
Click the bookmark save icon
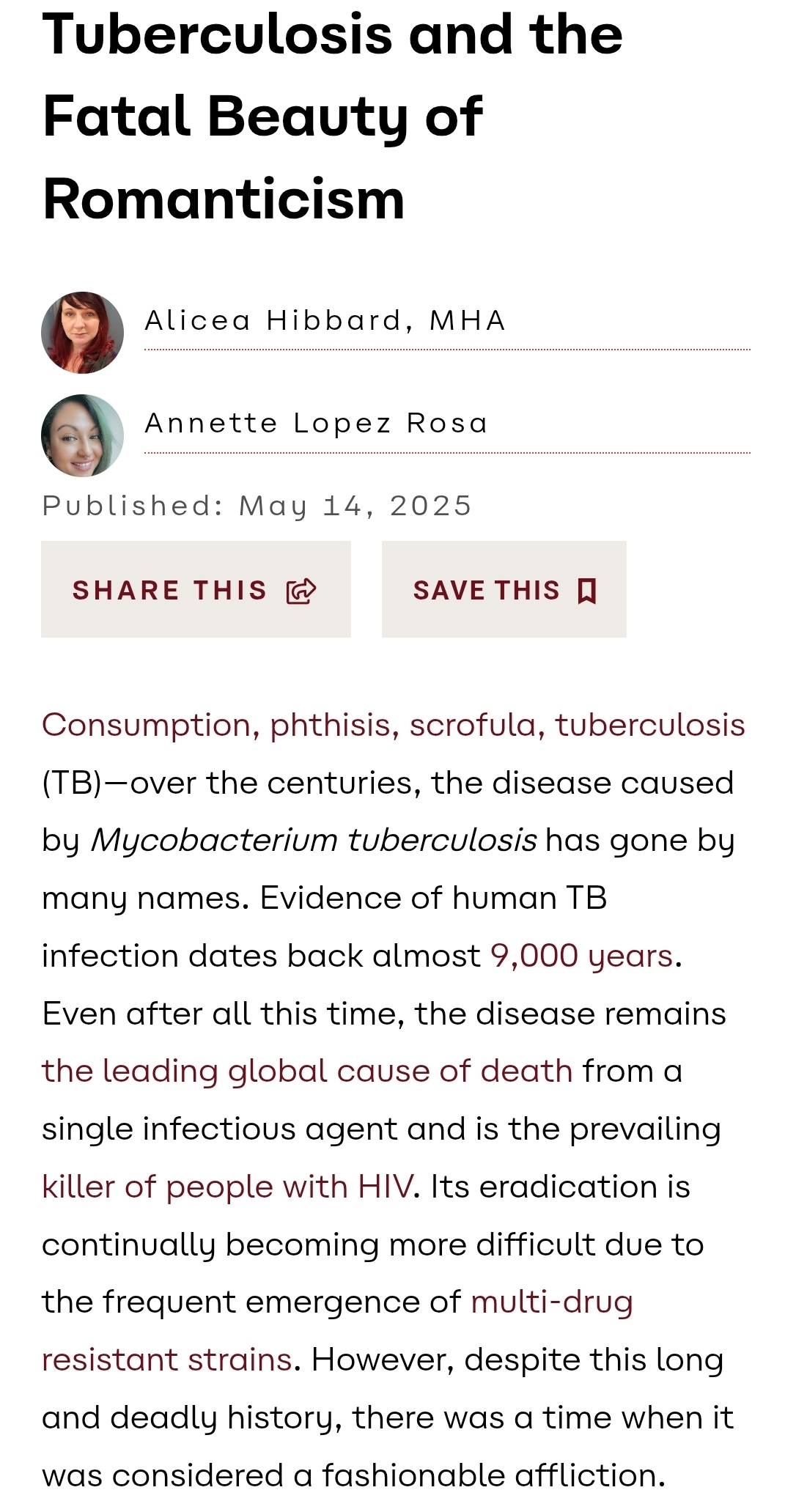pos(586,590)
